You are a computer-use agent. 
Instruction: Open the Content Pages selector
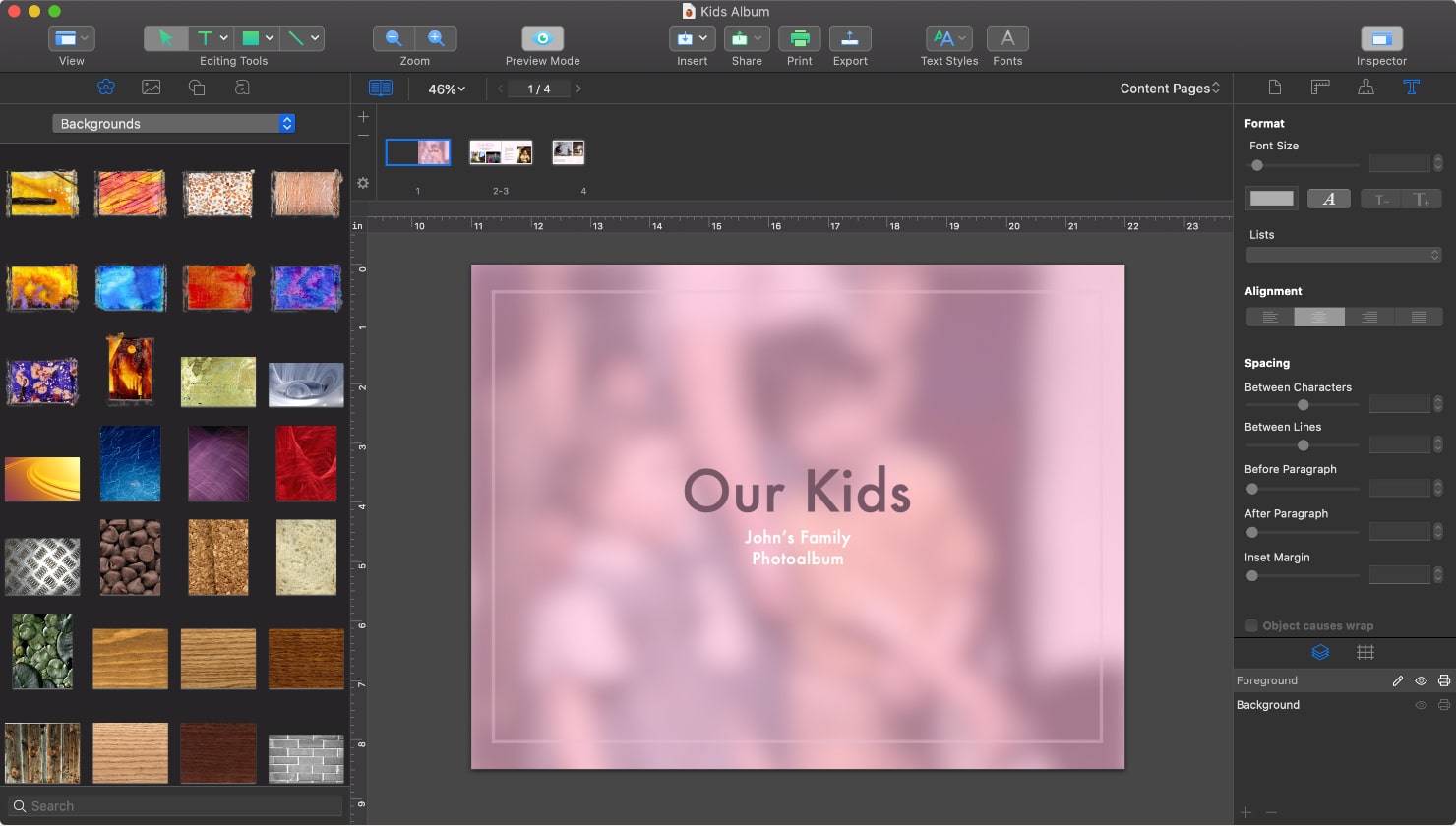coord(1169,88)
